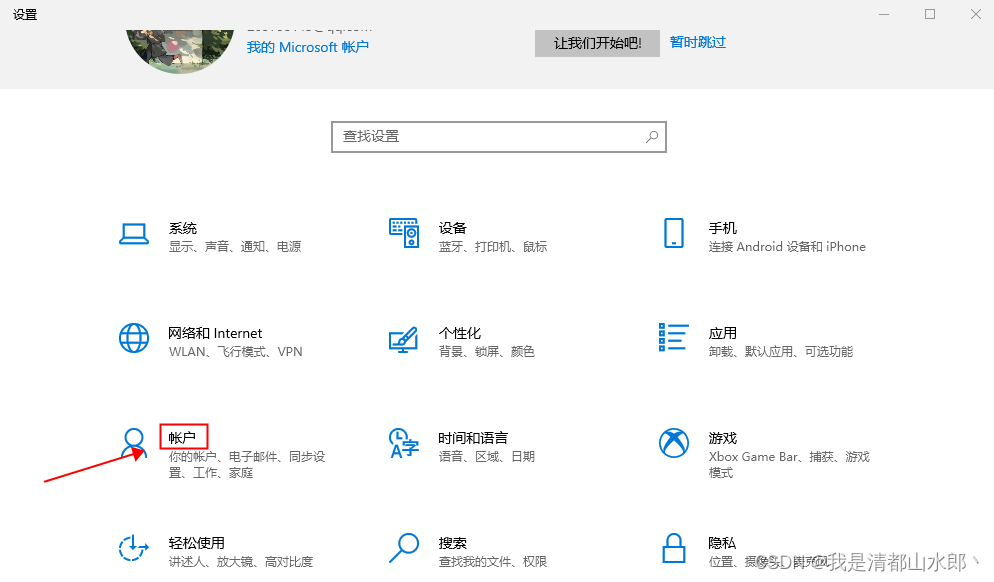Image resolution: width=994 pixels, height=582 pixels.
Task: Open 系统 settings via the laptop icon
Action: point(134,234)
